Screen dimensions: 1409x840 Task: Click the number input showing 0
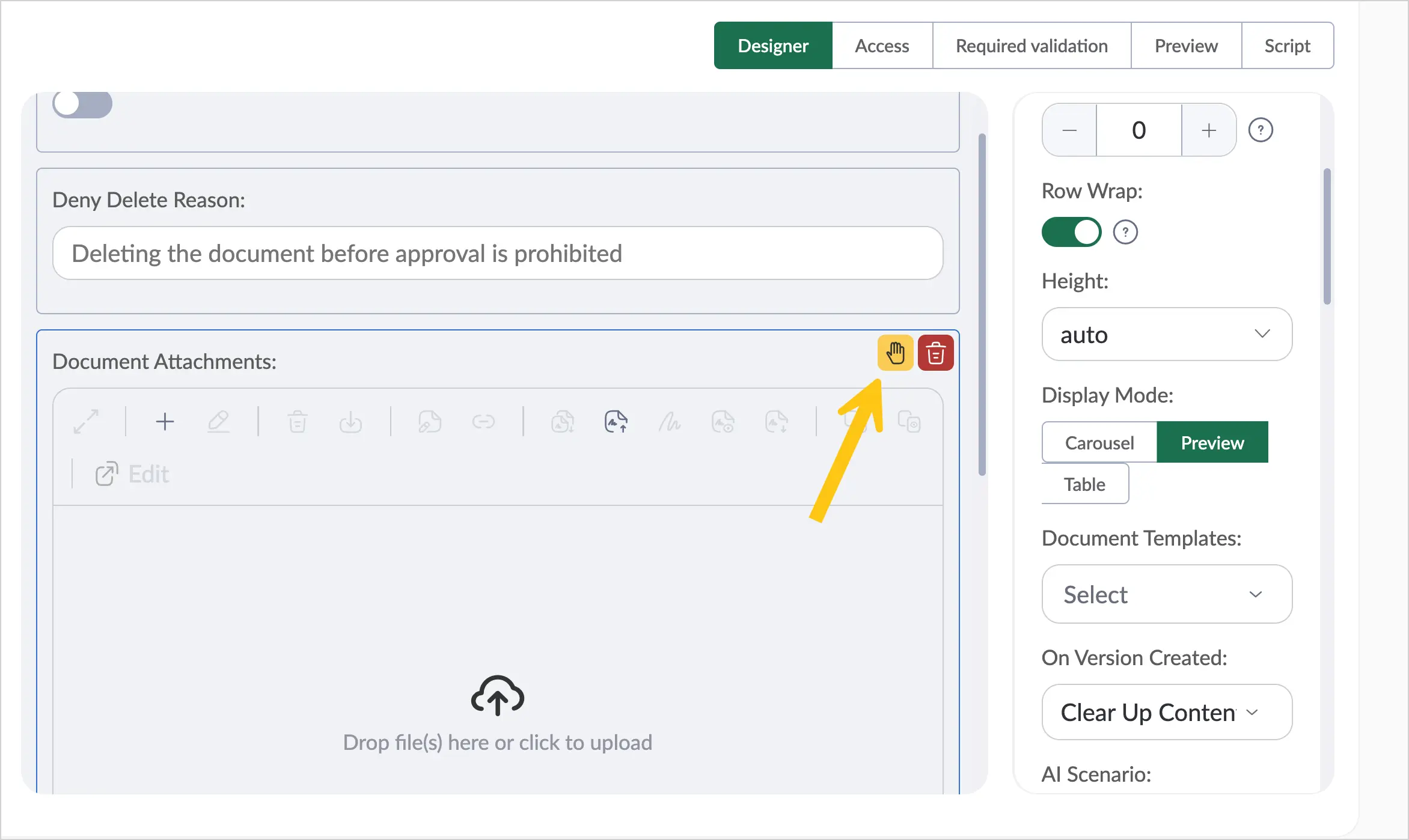(x=1139, y=130)
